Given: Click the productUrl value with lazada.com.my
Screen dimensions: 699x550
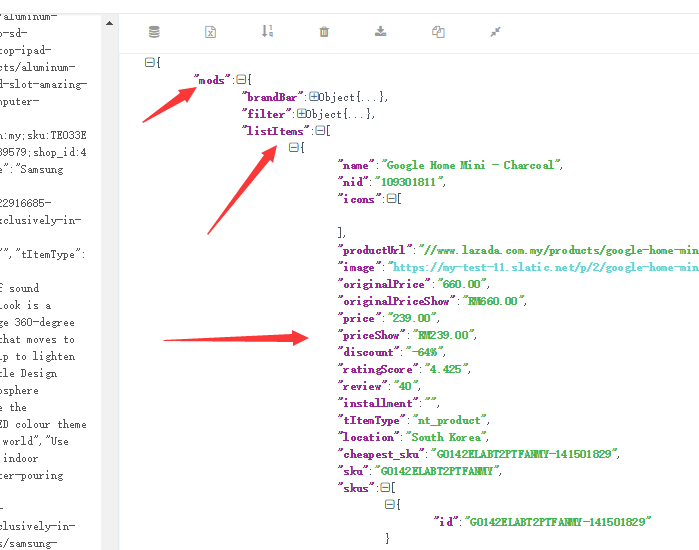Looking at the screenshot, I should tap(559, 250).
